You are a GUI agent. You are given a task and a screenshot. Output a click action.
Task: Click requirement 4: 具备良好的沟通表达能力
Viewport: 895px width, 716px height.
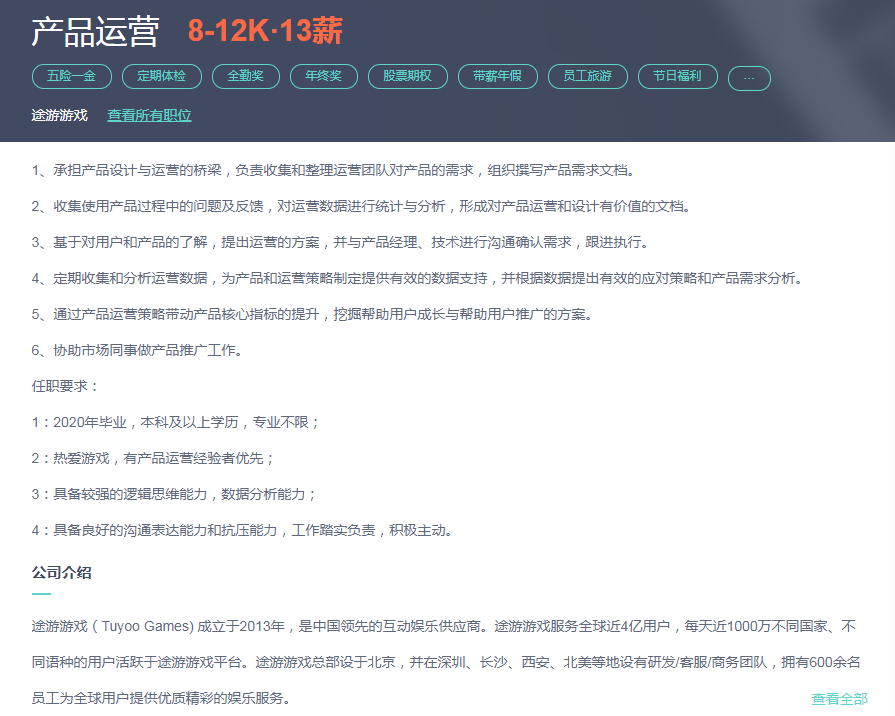pos(243,530)
